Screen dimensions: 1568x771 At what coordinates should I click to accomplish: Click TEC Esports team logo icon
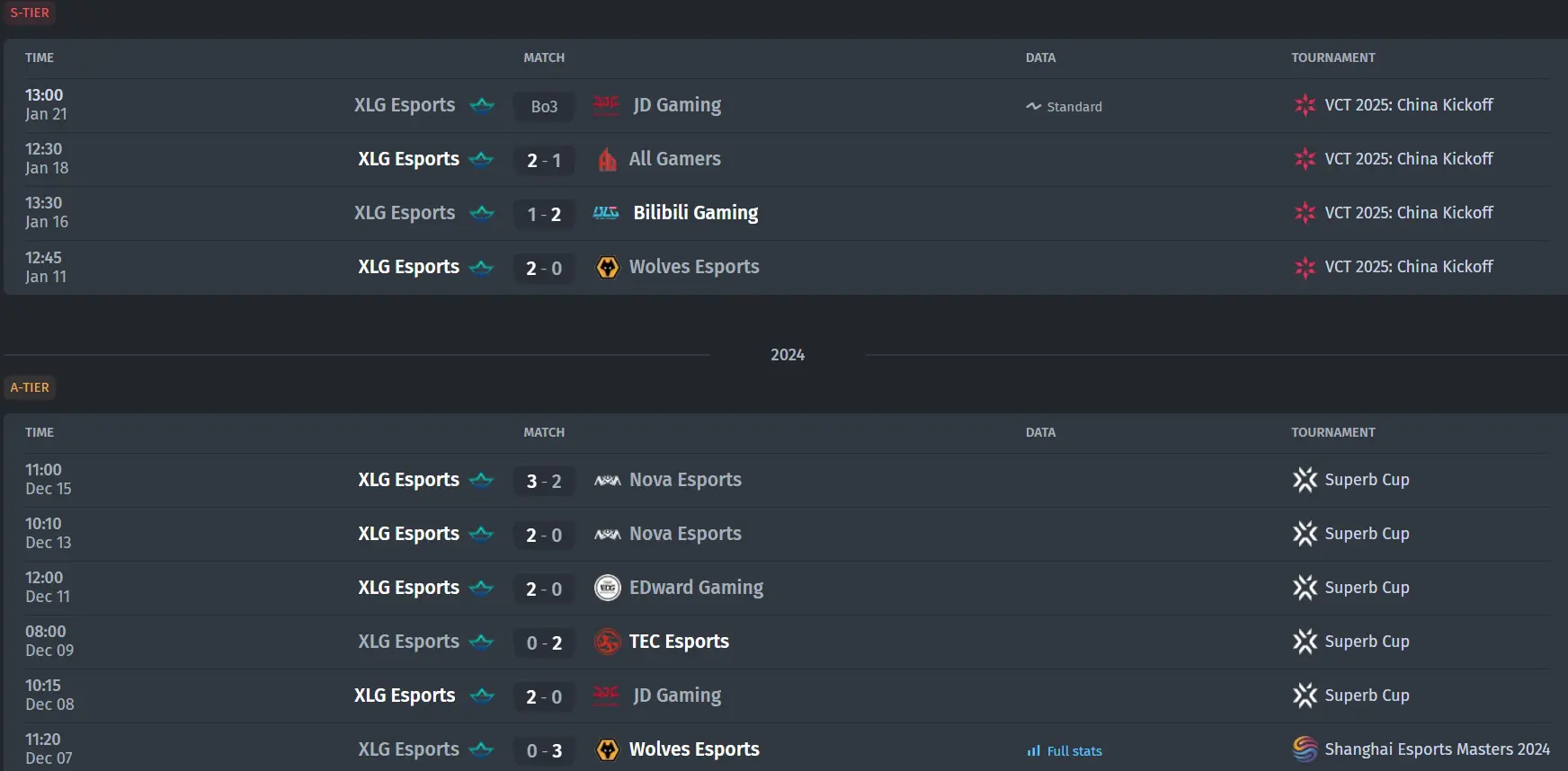(x=608, y=642)
